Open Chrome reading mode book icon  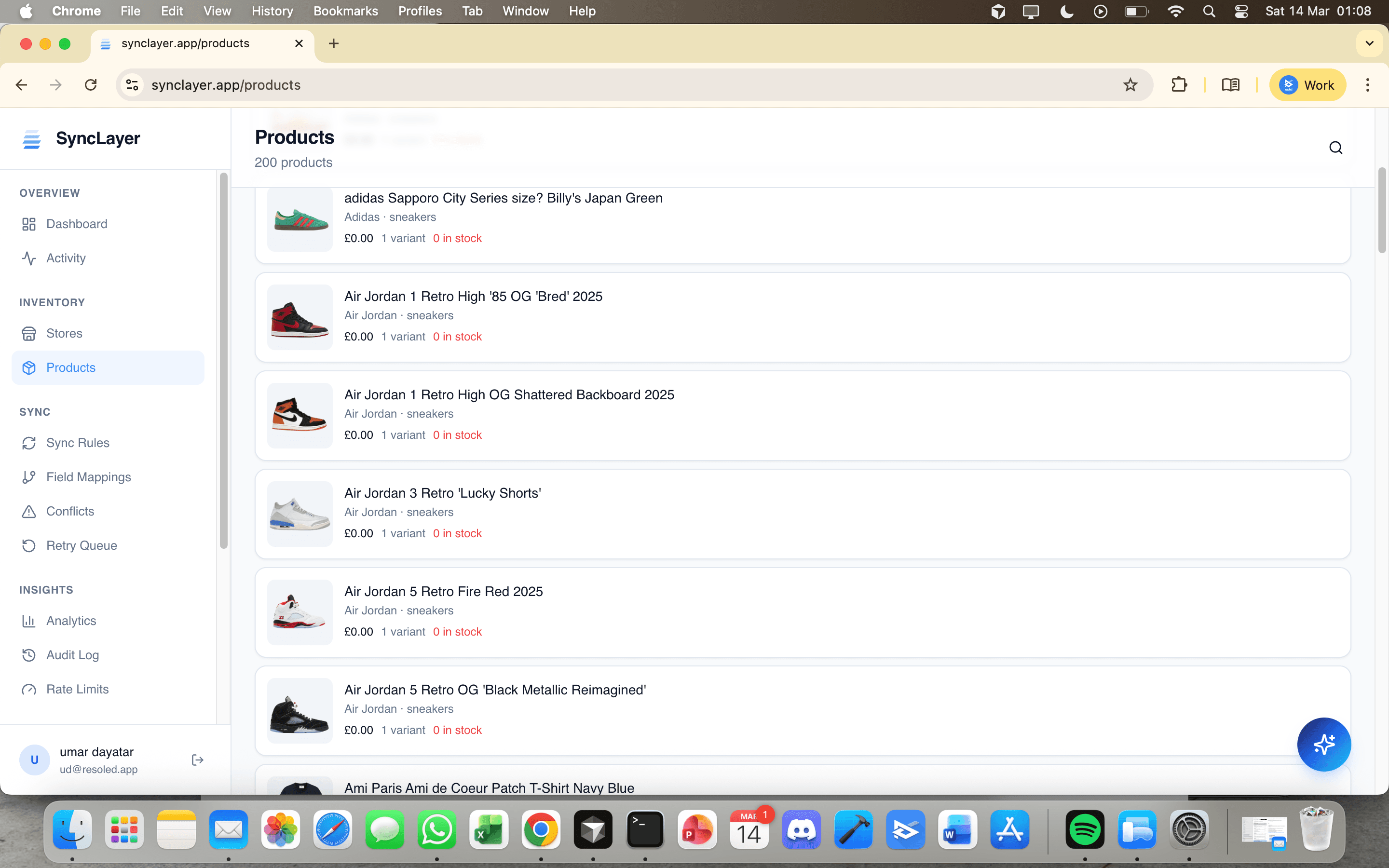(1231, 85)
